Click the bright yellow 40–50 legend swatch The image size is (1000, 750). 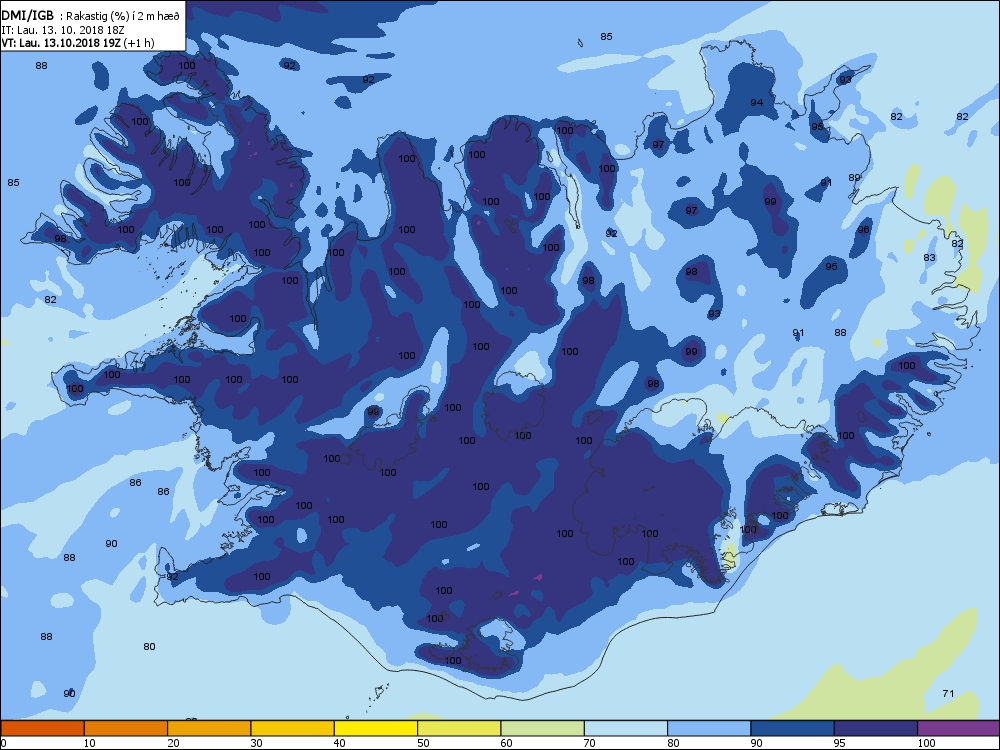click(x=376, y=728)
